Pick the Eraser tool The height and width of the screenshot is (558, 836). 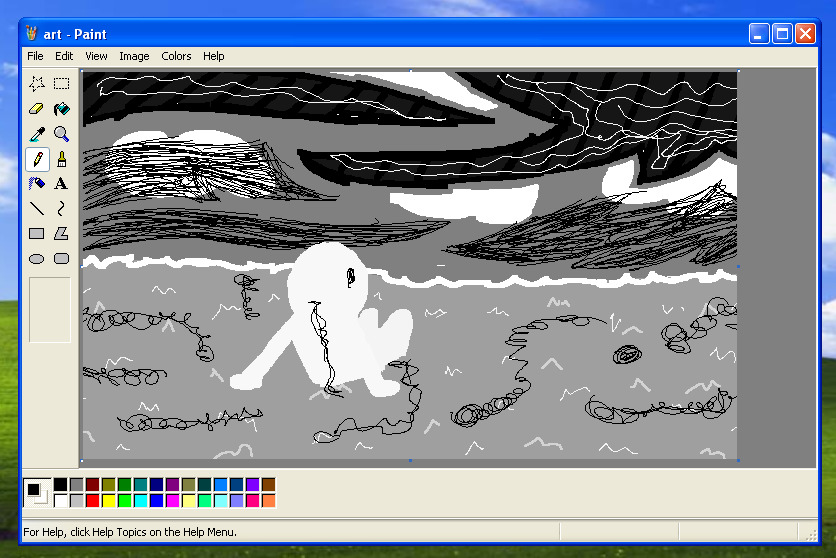tap(37, 109)
